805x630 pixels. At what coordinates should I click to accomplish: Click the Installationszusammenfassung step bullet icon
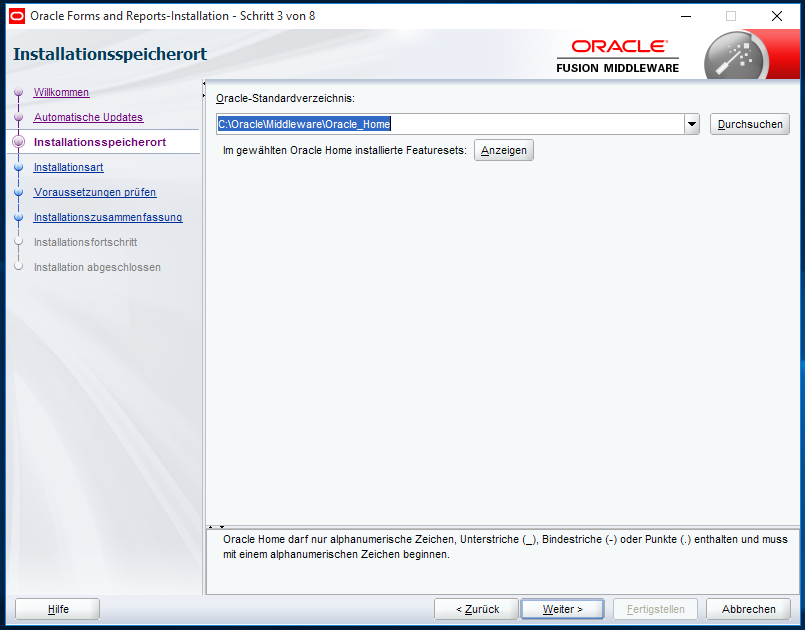(18, 217)
